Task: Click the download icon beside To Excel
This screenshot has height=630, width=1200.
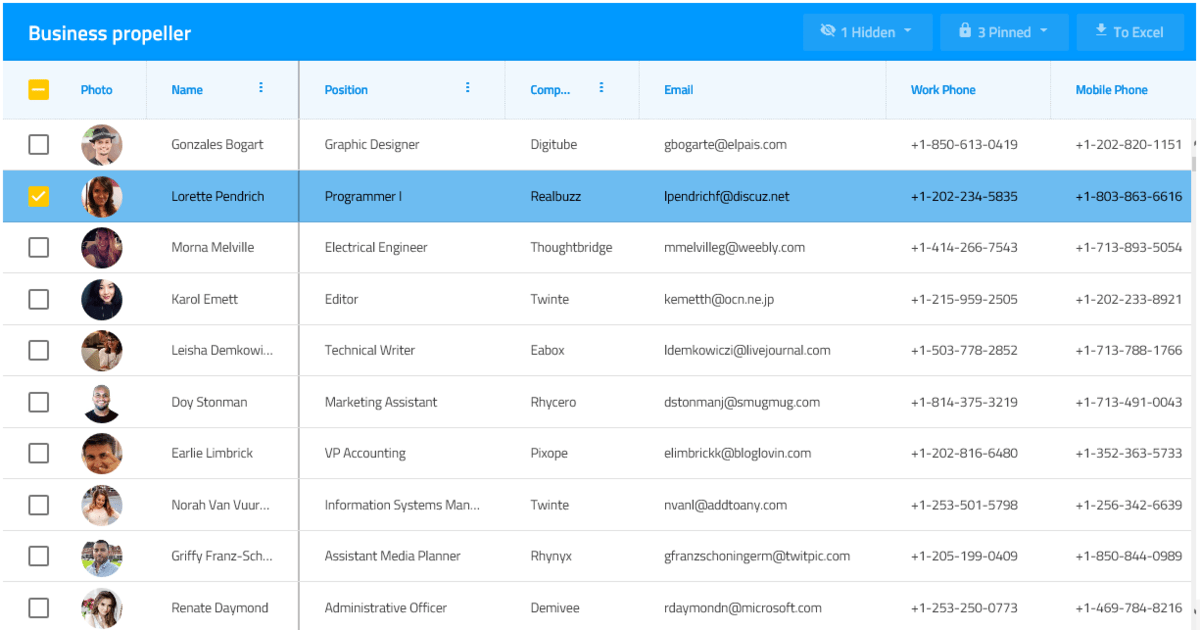Action: tap(1101, 32)
